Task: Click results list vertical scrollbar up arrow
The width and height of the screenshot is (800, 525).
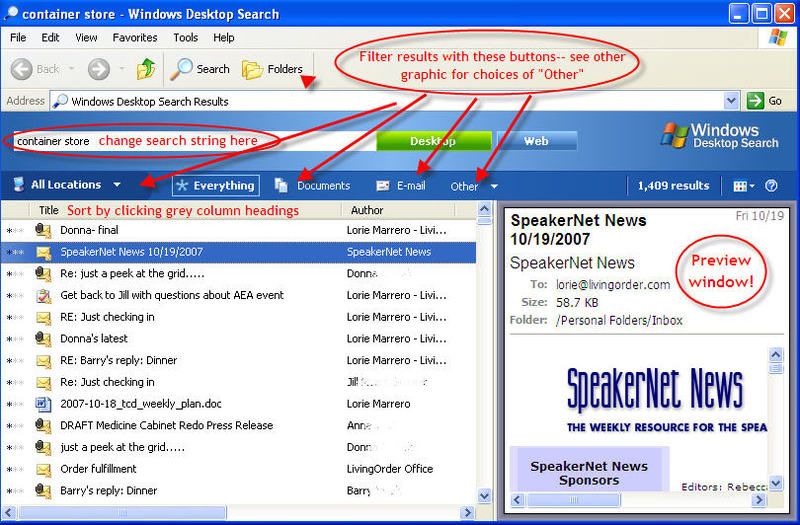Action: click(485, 209)
